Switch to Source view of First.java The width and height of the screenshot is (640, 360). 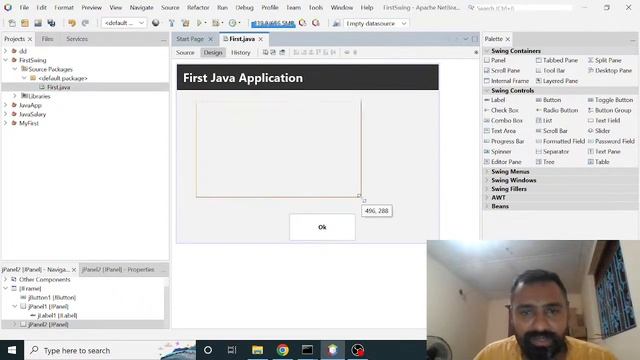coord(185,52)
